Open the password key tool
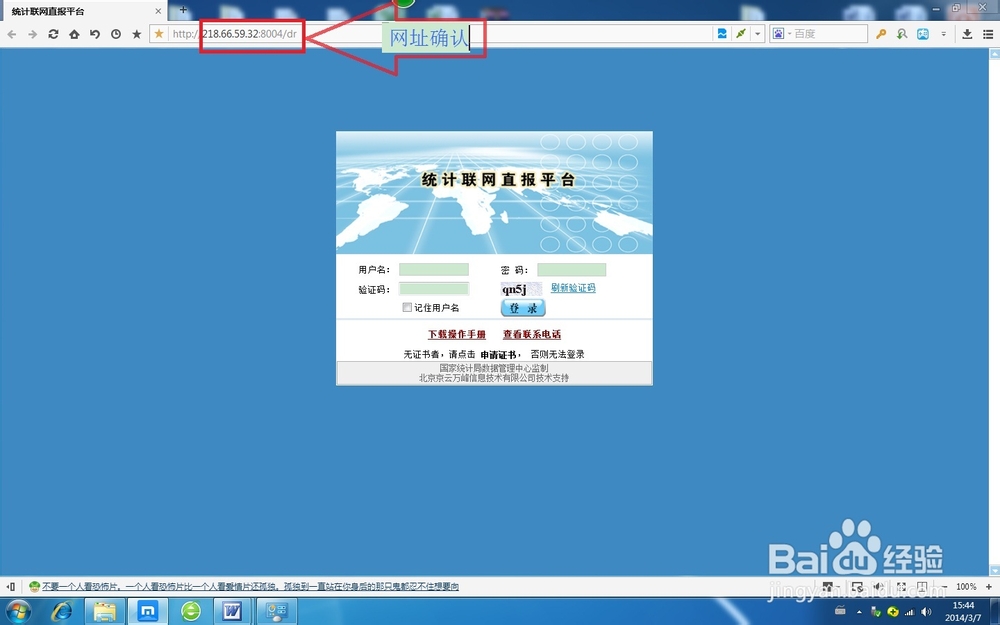The width and height of the screenshot is (1000, 625). pyautogui.click(x=881, y=34)
